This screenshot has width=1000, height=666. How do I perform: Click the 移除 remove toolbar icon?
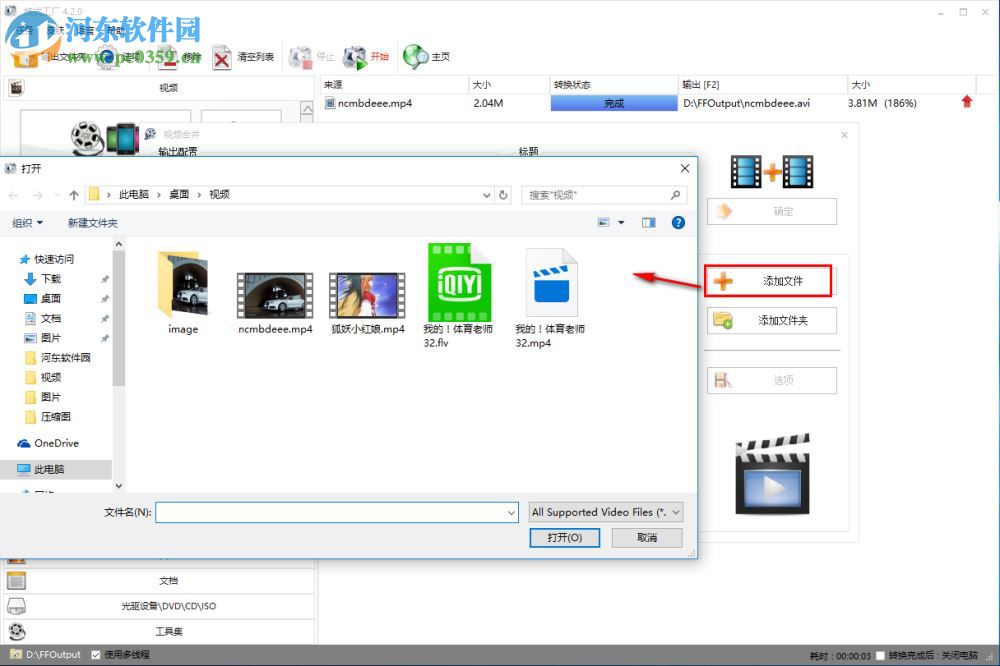[167, 57]
